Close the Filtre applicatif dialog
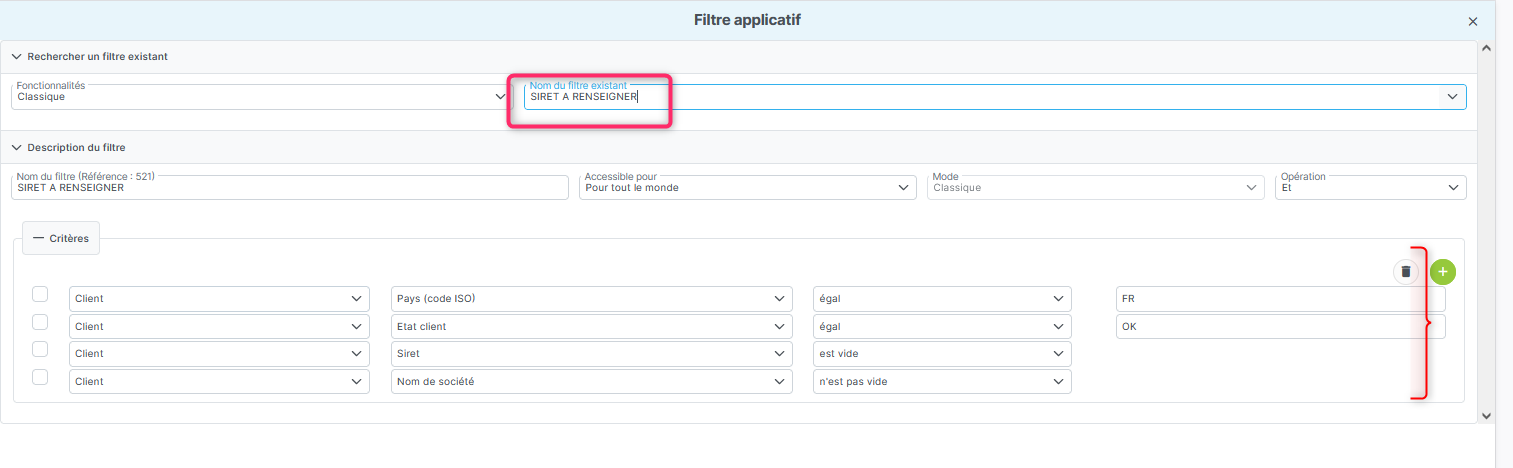The width and height of the screenshot is (1513, 468). [x=1472, y=21]
